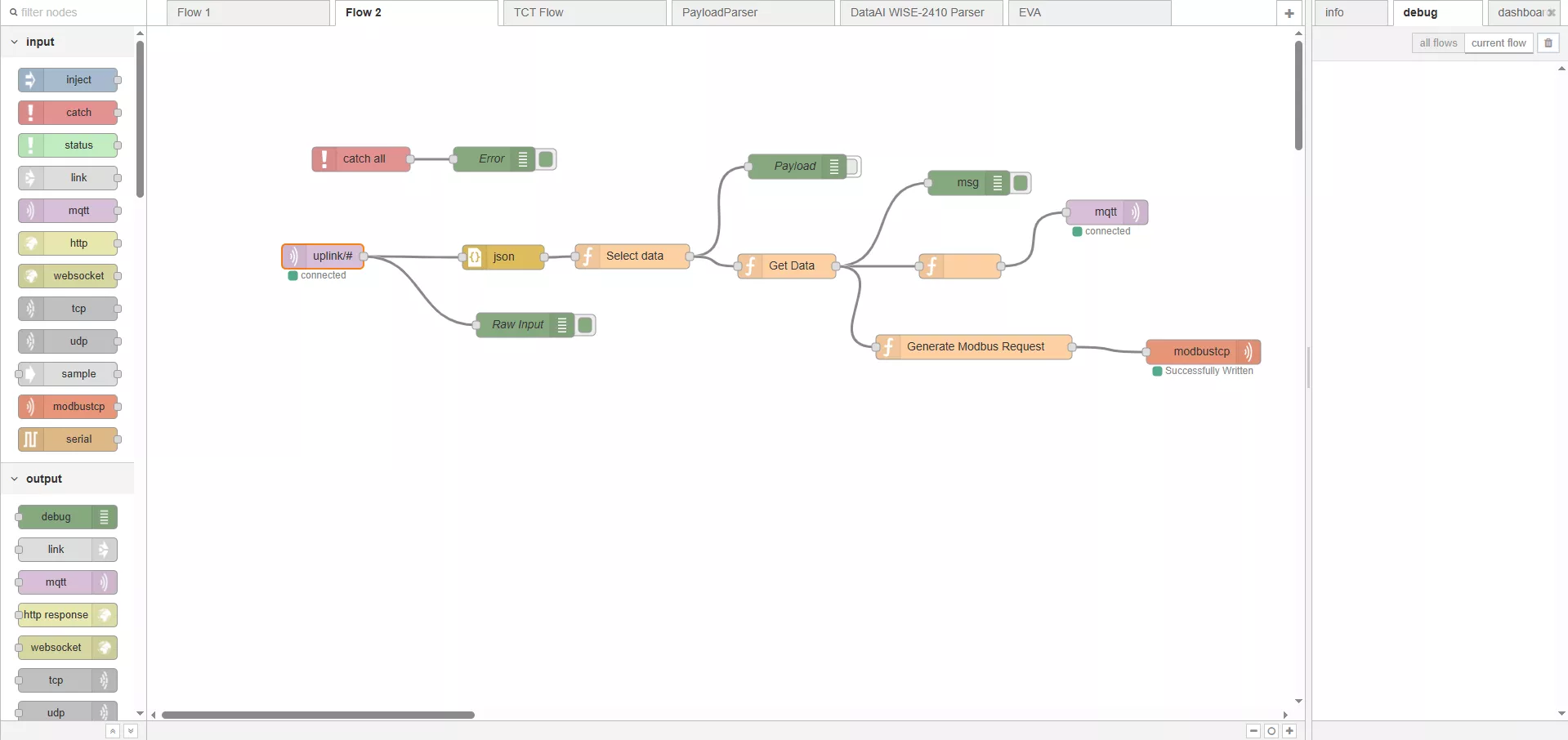The width and height of the screenshot is (1568, 740).
Task: Open the PayloadParser tab
Action: click(x=753, y=13)
